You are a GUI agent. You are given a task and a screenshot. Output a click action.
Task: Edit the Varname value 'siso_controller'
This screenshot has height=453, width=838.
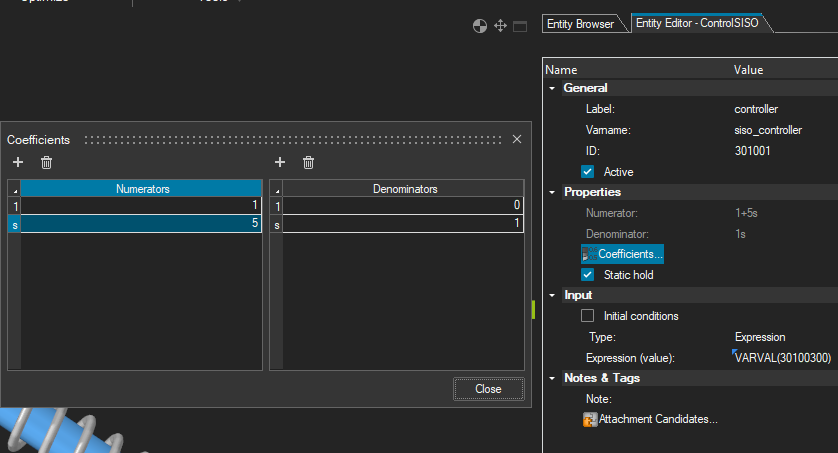(x=768, y=130)
